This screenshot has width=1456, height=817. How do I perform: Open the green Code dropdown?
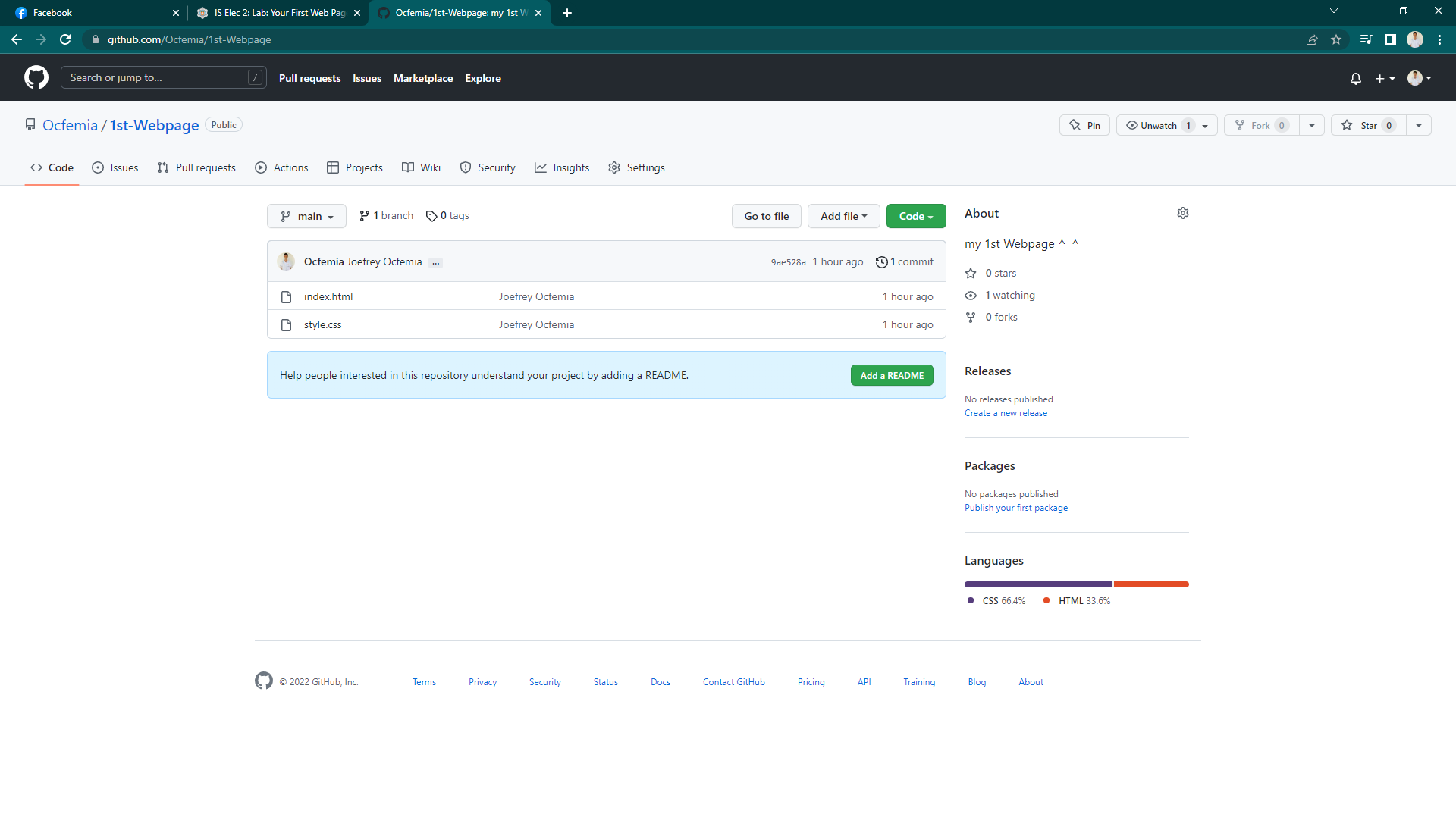pos(916,216)
